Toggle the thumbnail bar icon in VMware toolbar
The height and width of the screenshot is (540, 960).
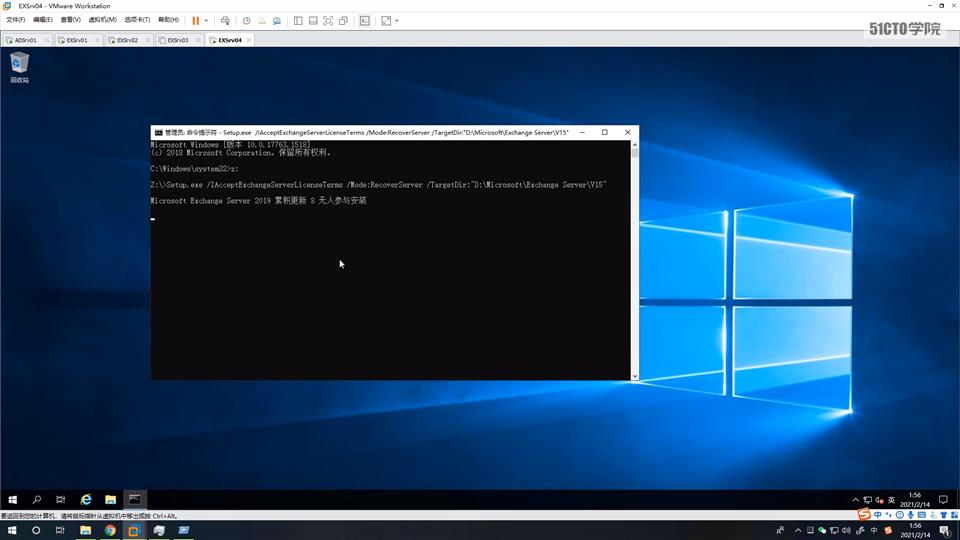click(x=313, y=20)
